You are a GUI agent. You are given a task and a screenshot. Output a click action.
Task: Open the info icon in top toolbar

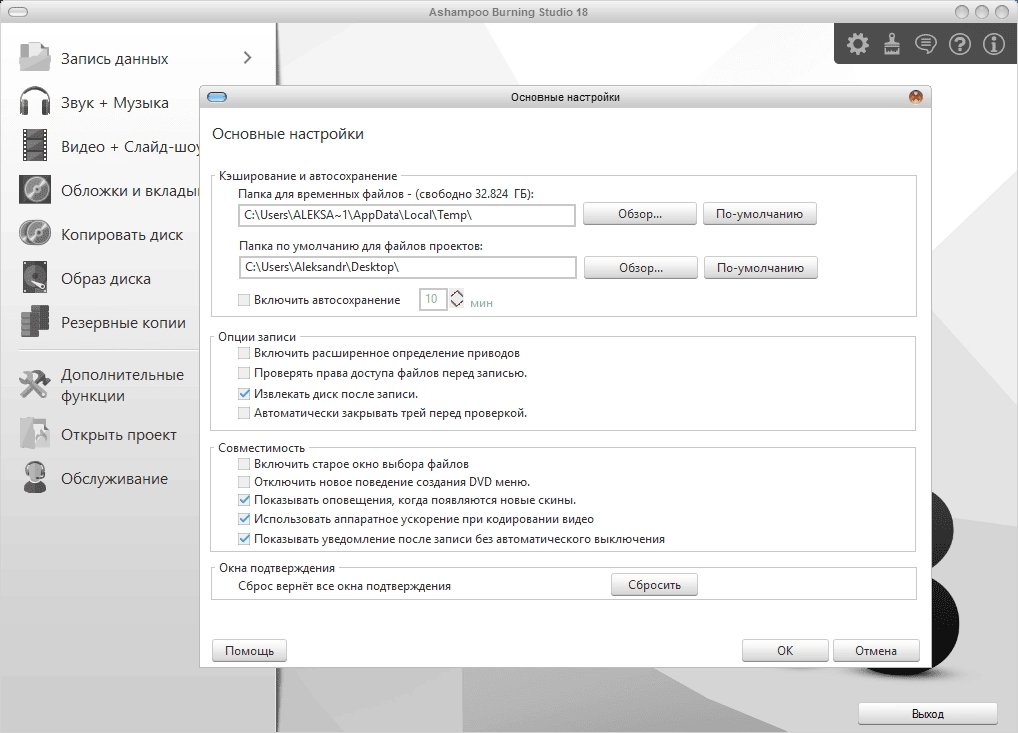(993, 44)
